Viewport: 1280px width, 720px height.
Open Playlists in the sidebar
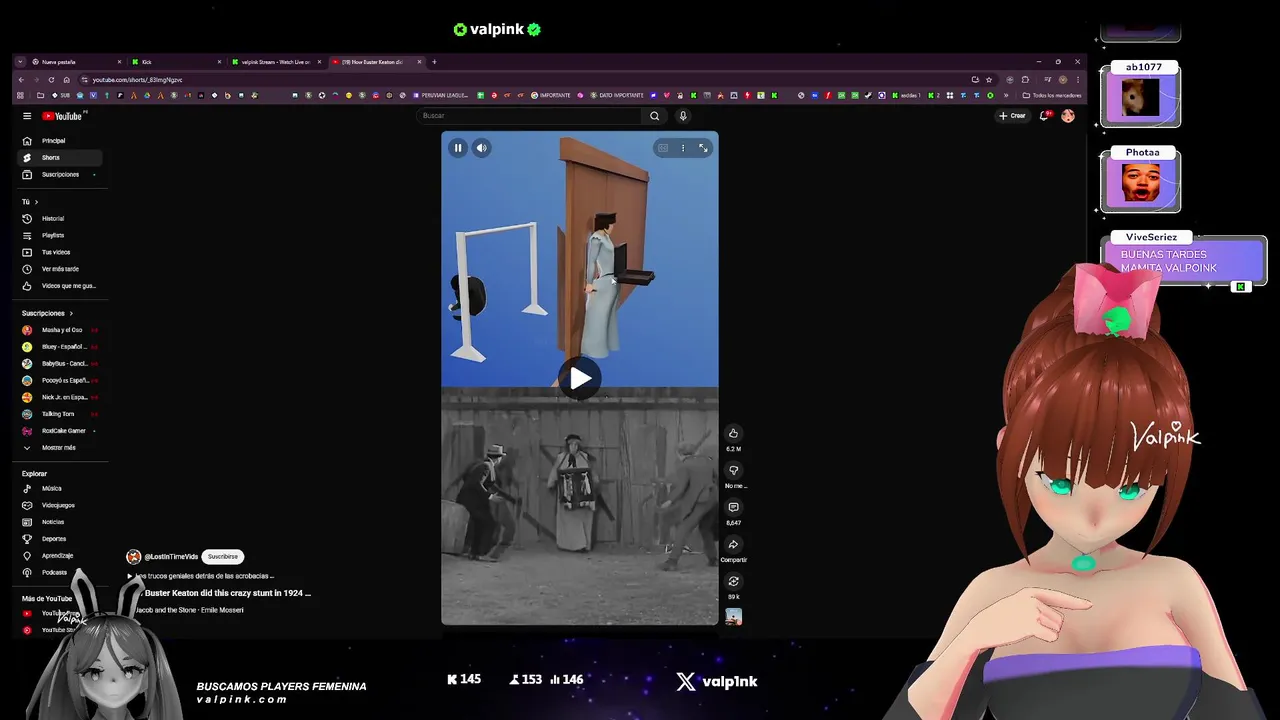point(60,235)
